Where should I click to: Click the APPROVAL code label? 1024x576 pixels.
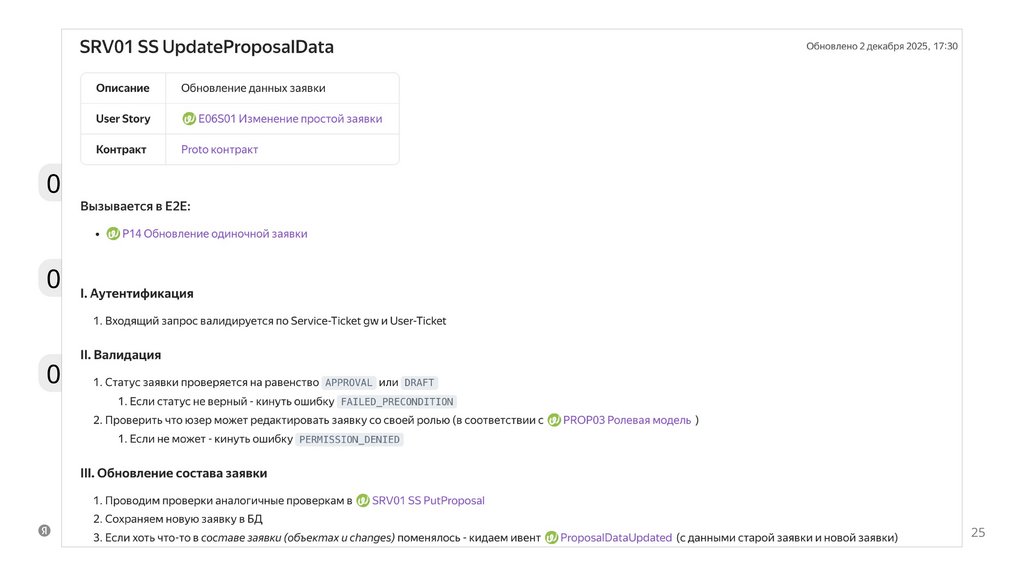[349, 383]
